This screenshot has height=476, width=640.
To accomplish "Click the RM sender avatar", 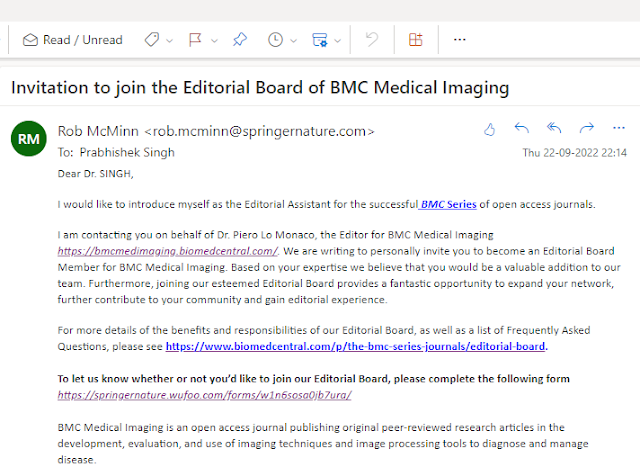I will pos(29,139).
